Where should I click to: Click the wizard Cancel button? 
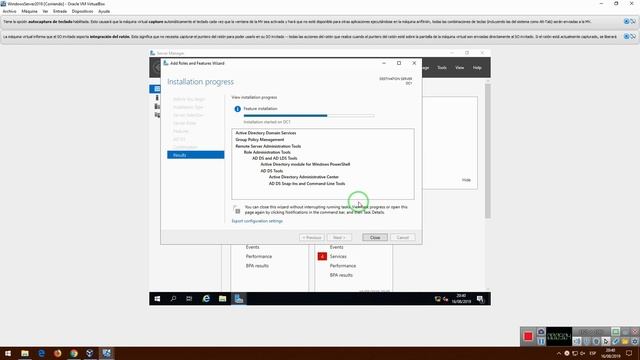[x=403, y=238]
